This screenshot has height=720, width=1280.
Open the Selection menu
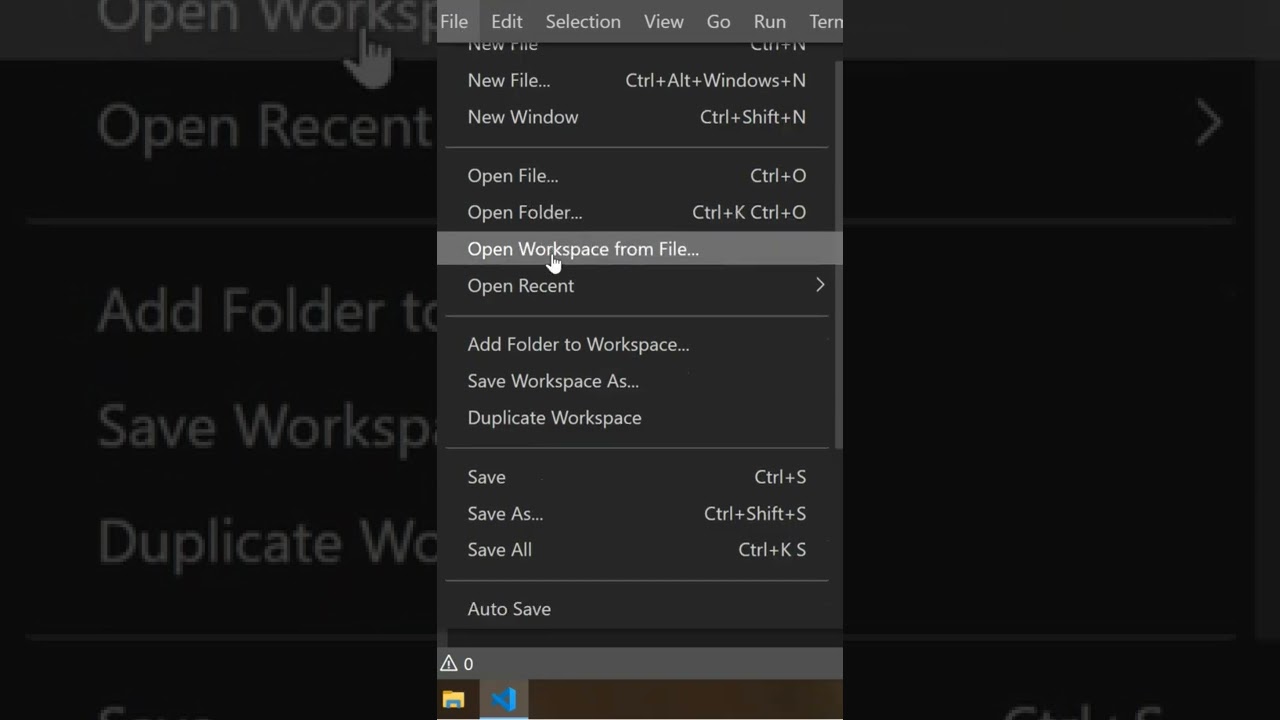pyautogui.click(x=583, y=21)
